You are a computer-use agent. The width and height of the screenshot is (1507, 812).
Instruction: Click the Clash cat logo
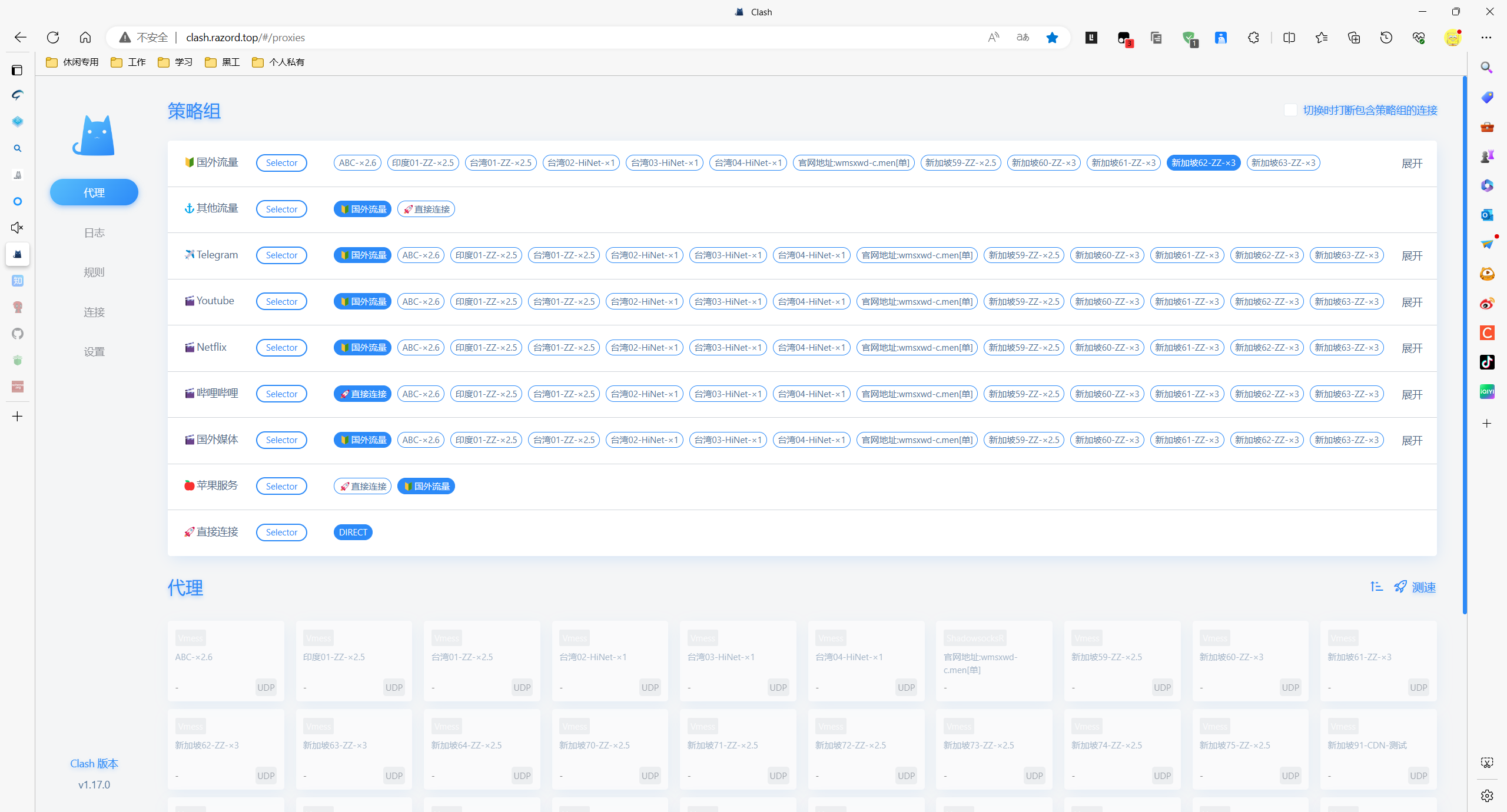pyautogui.click(x=94, y=135)
